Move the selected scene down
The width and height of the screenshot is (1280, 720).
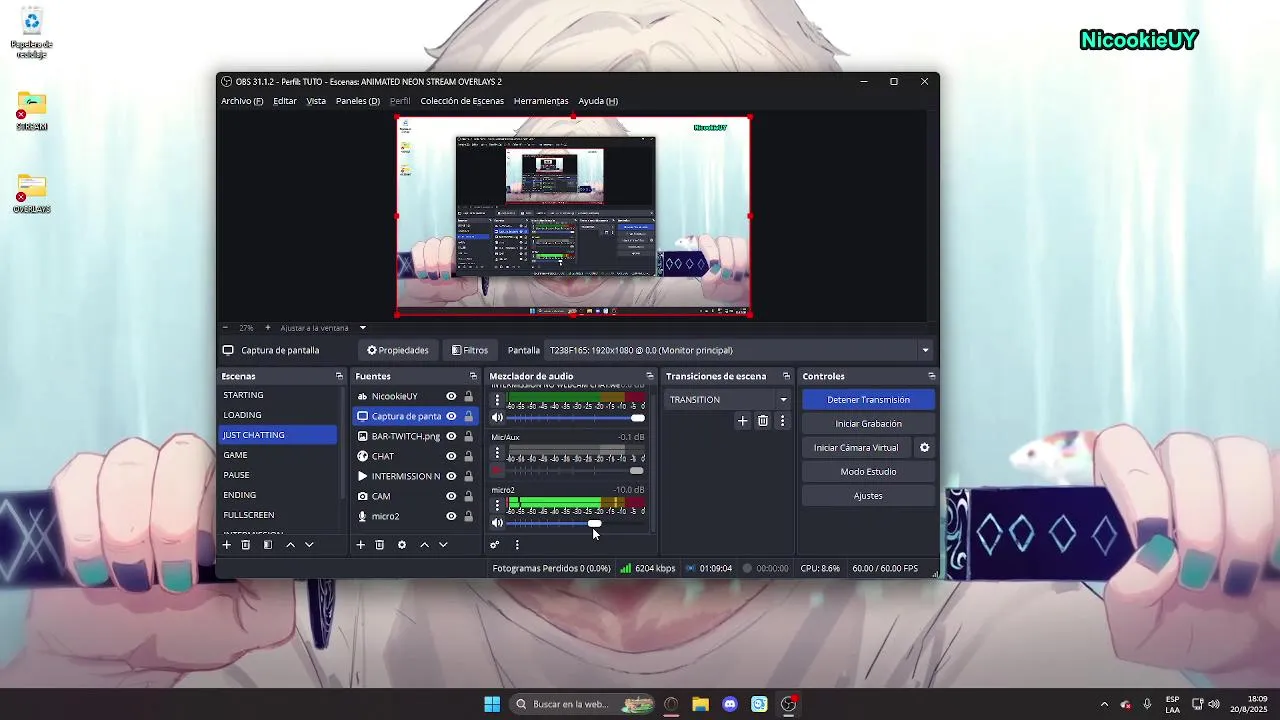coord(309,545)
